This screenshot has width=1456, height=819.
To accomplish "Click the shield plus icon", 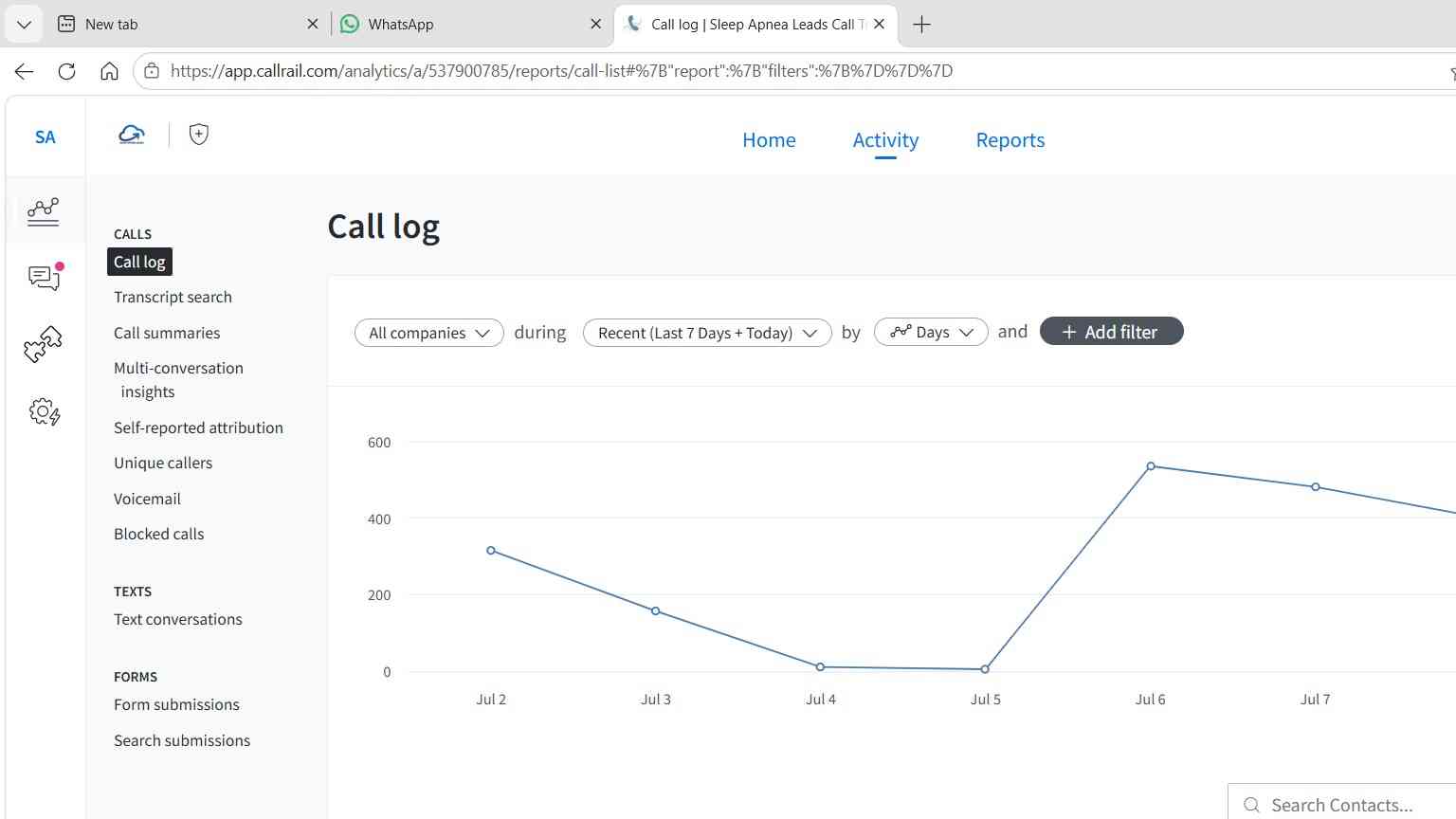I will [x=199, y=135].
